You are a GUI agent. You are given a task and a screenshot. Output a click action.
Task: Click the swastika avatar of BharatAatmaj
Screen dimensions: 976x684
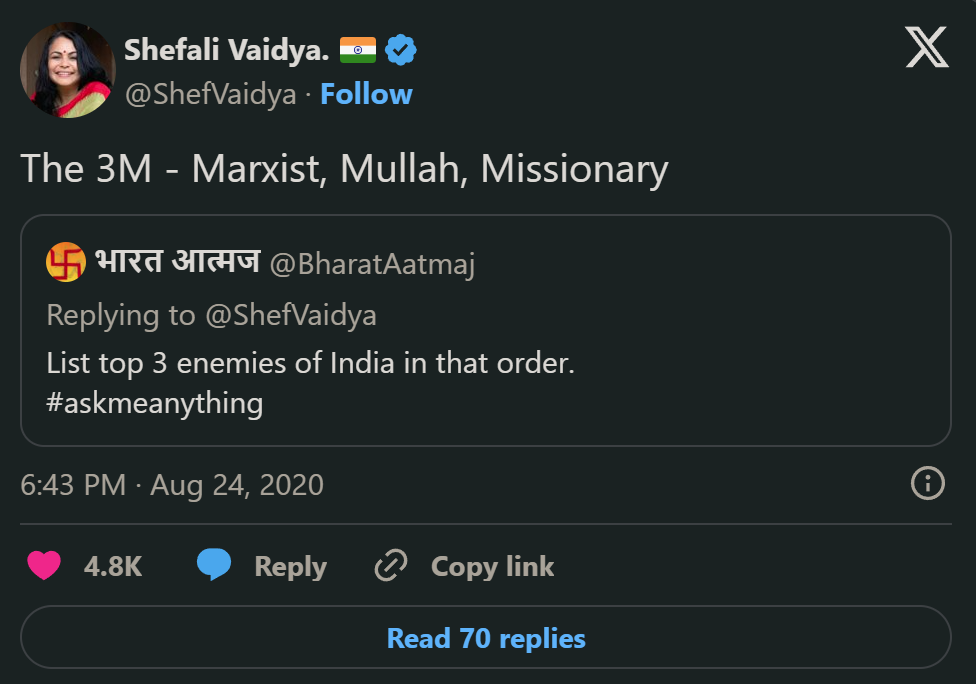coord(66,262)
